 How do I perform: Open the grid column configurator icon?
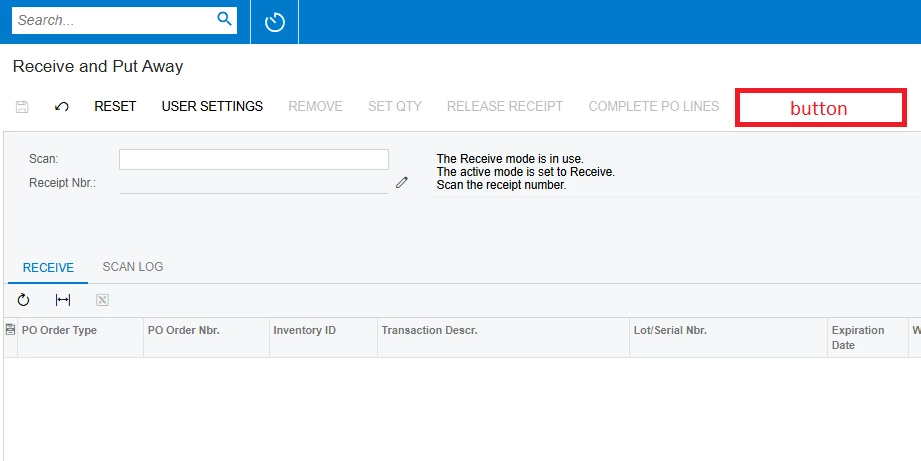tap(10, 330)
